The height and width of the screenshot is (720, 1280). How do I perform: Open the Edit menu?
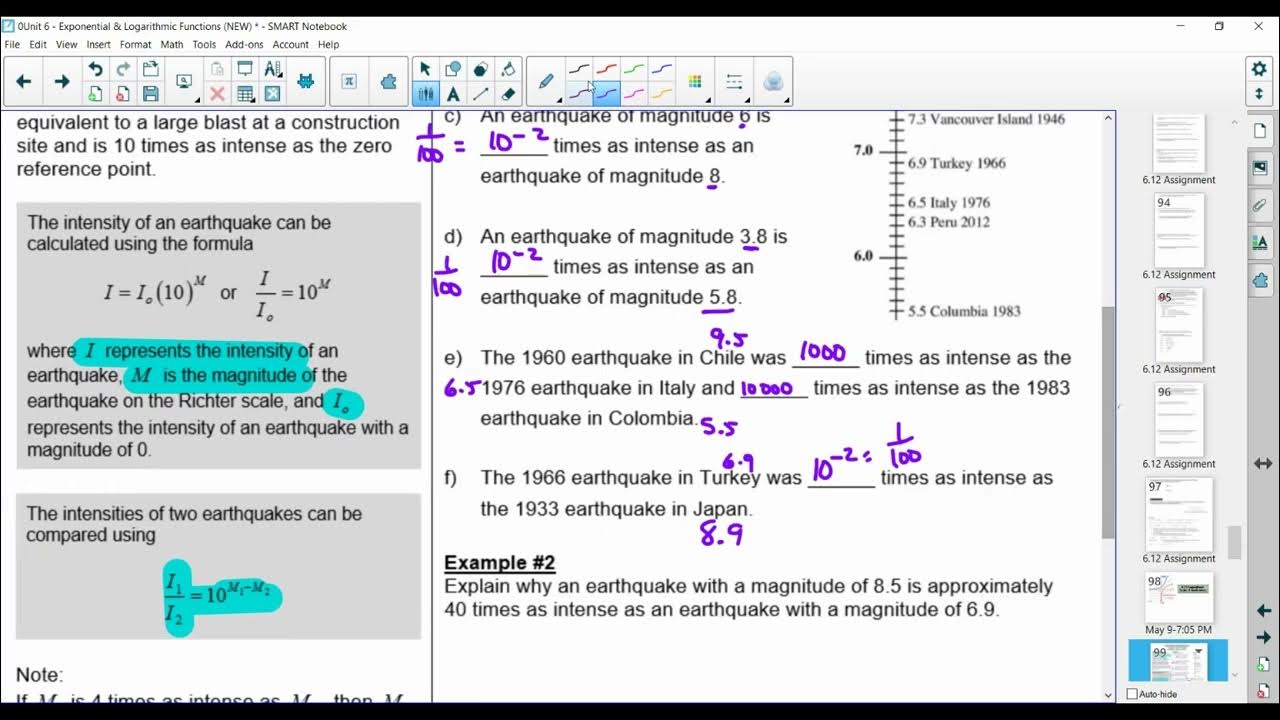[38, 44]
